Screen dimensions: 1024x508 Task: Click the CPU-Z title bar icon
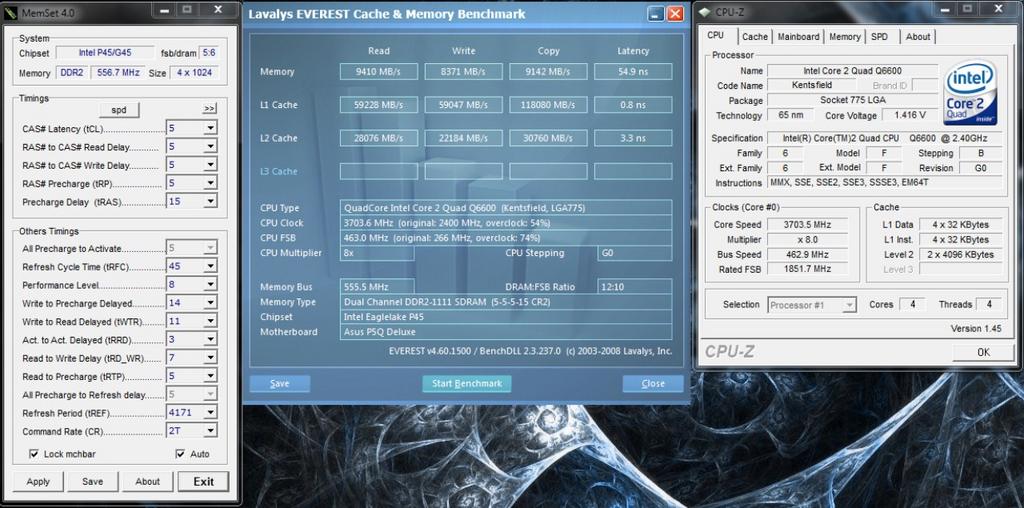(705, 12)
